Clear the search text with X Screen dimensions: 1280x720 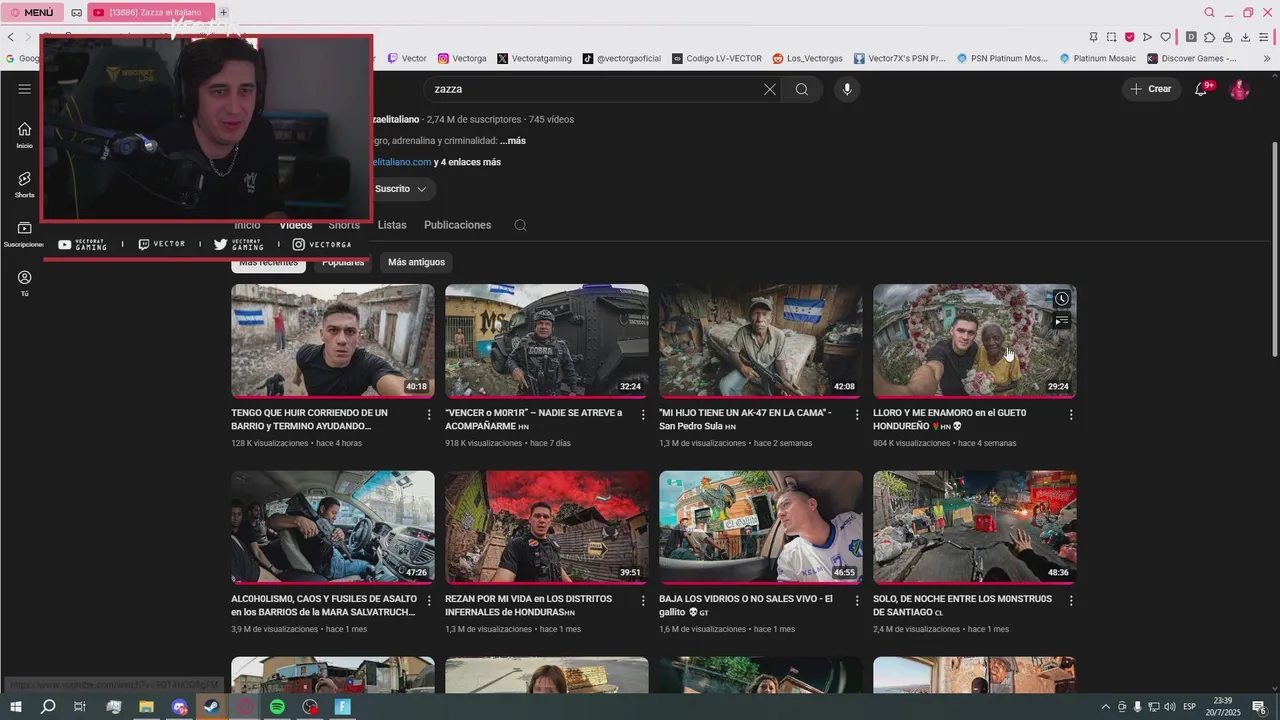(x=770, y=89)
